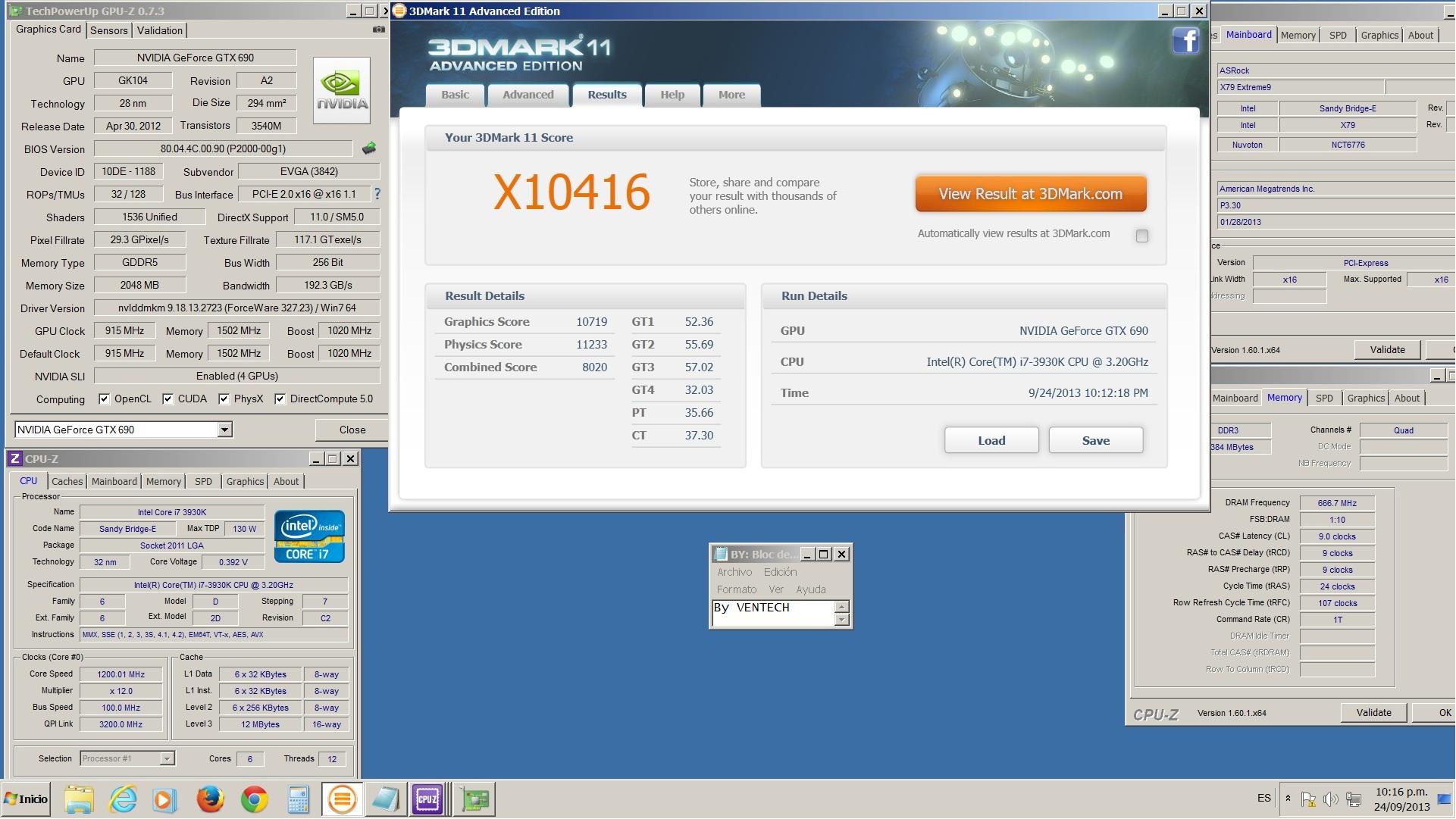Open the Calculator taskbar icon
The width and height of the screenshot is (1456, 819).
[x=298, y=799]
